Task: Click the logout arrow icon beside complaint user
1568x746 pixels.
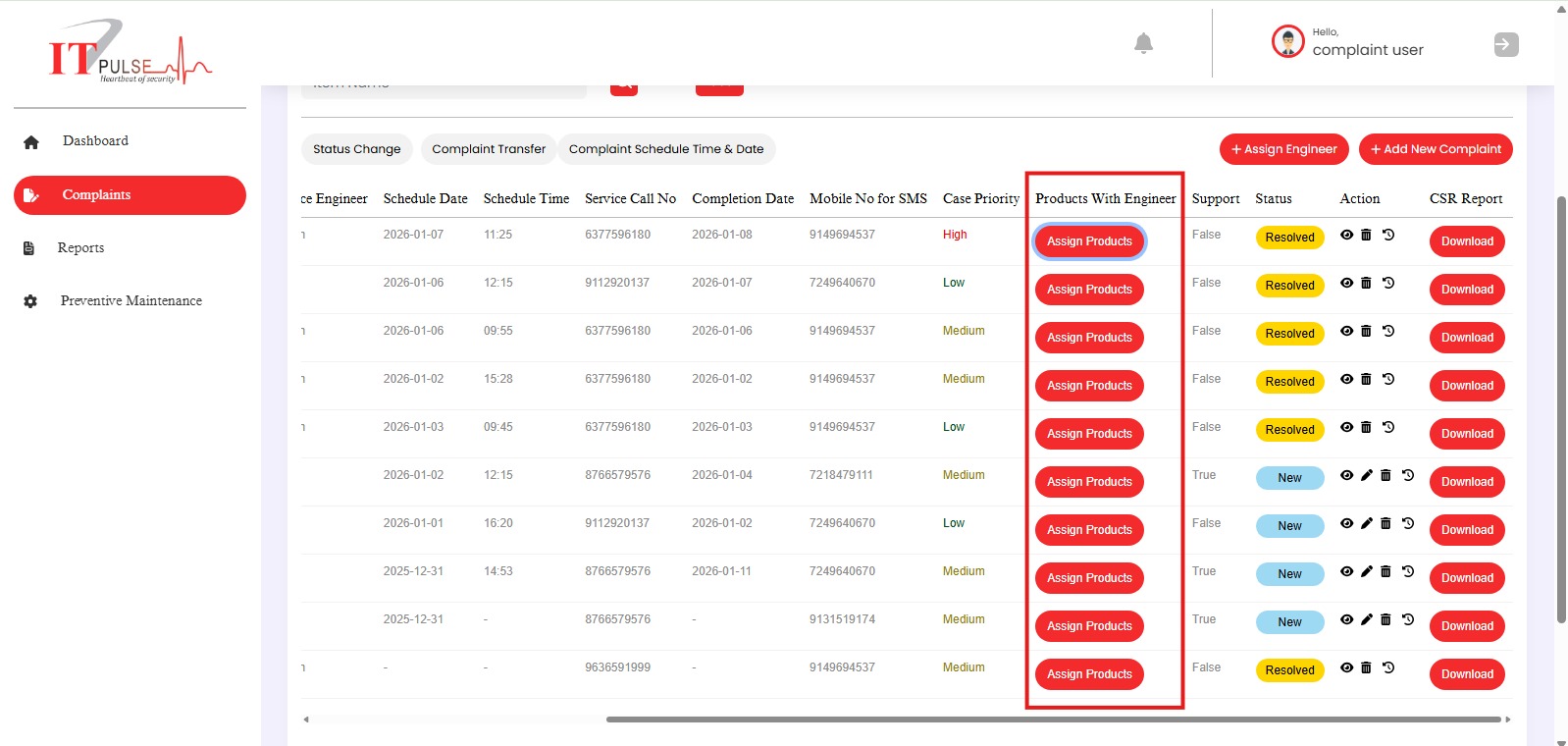Action: (1505, 44)
